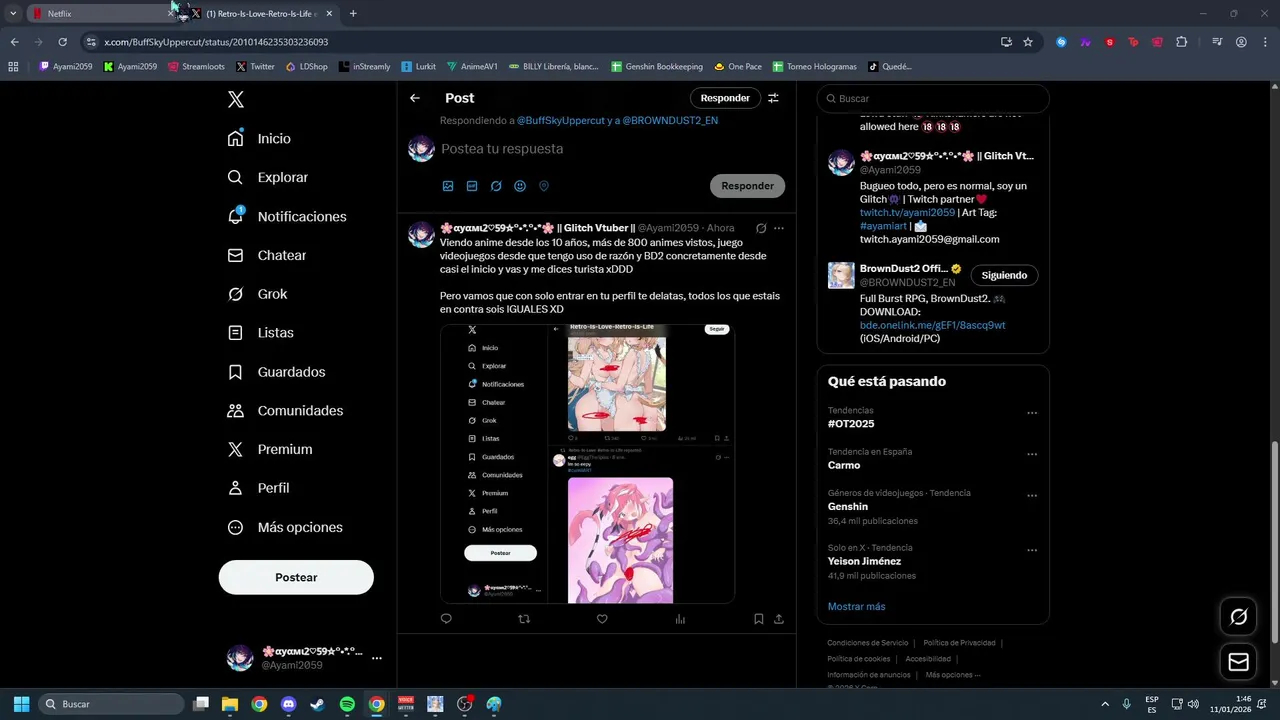Open more options for #OT2025 trend
The height and width of the screenshot is (720, 1280).
tap(1032, 413)
